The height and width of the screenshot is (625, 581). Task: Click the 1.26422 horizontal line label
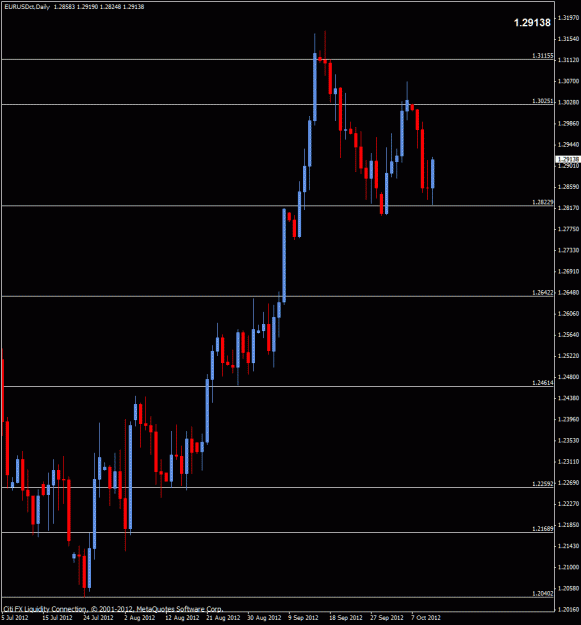pyautogui.click(x=543, y=293)
